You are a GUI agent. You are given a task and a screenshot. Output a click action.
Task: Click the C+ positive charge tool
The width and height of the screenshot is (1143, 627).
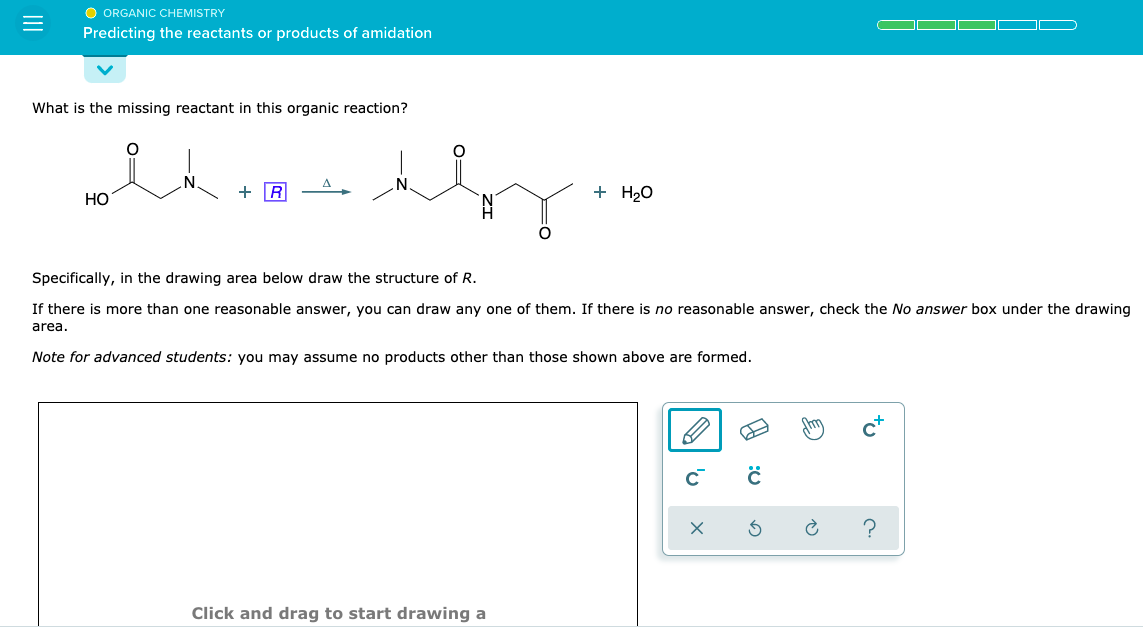click(x=871, y=427)
